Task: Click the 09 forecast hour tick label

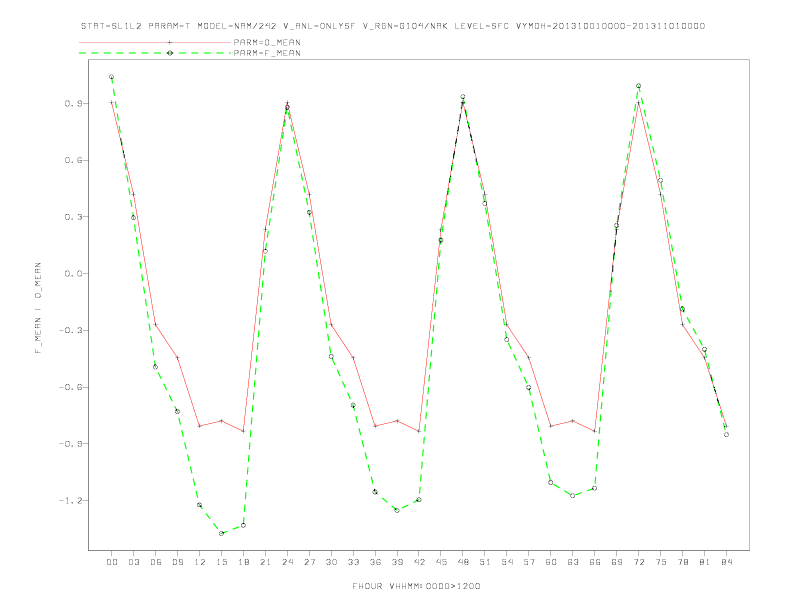Action: [177, 562]
